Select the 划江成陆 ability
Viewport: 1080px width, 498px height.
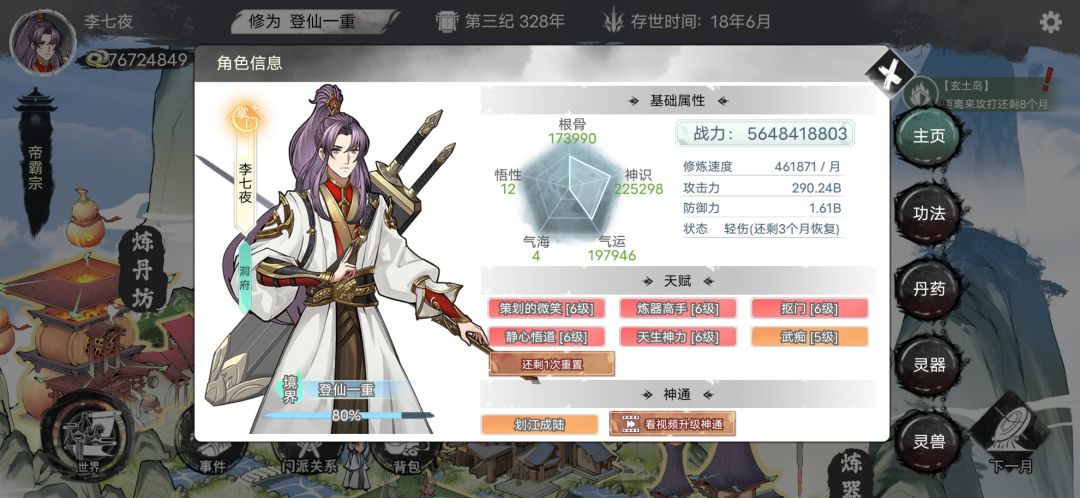pyautogui.click(x=539, y=424)
